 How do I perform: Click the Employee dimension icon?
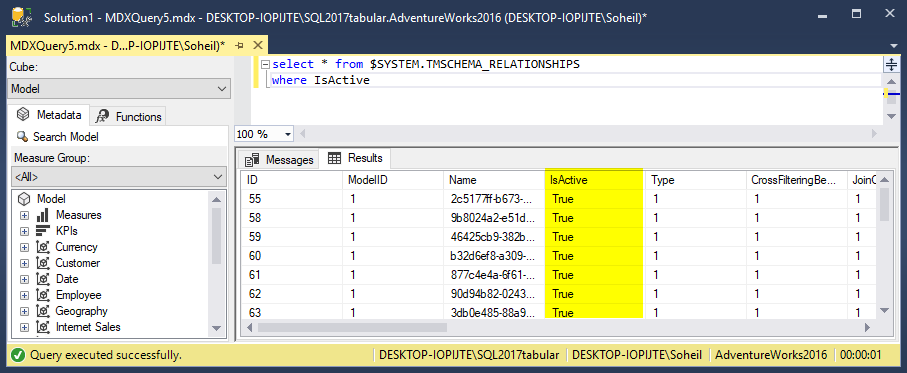(42, 295)
